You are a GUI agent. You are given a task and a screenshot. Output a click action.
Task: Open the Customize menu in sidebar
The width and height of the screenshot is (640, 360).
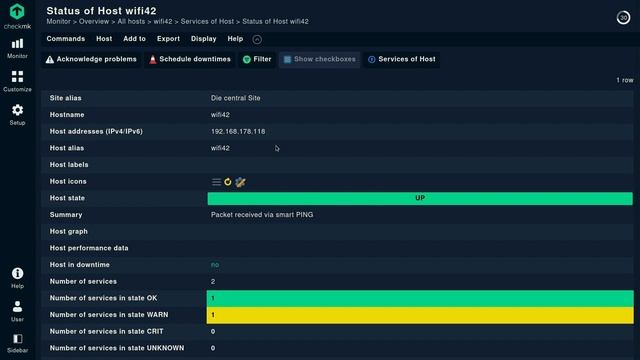tap(17, 81)
